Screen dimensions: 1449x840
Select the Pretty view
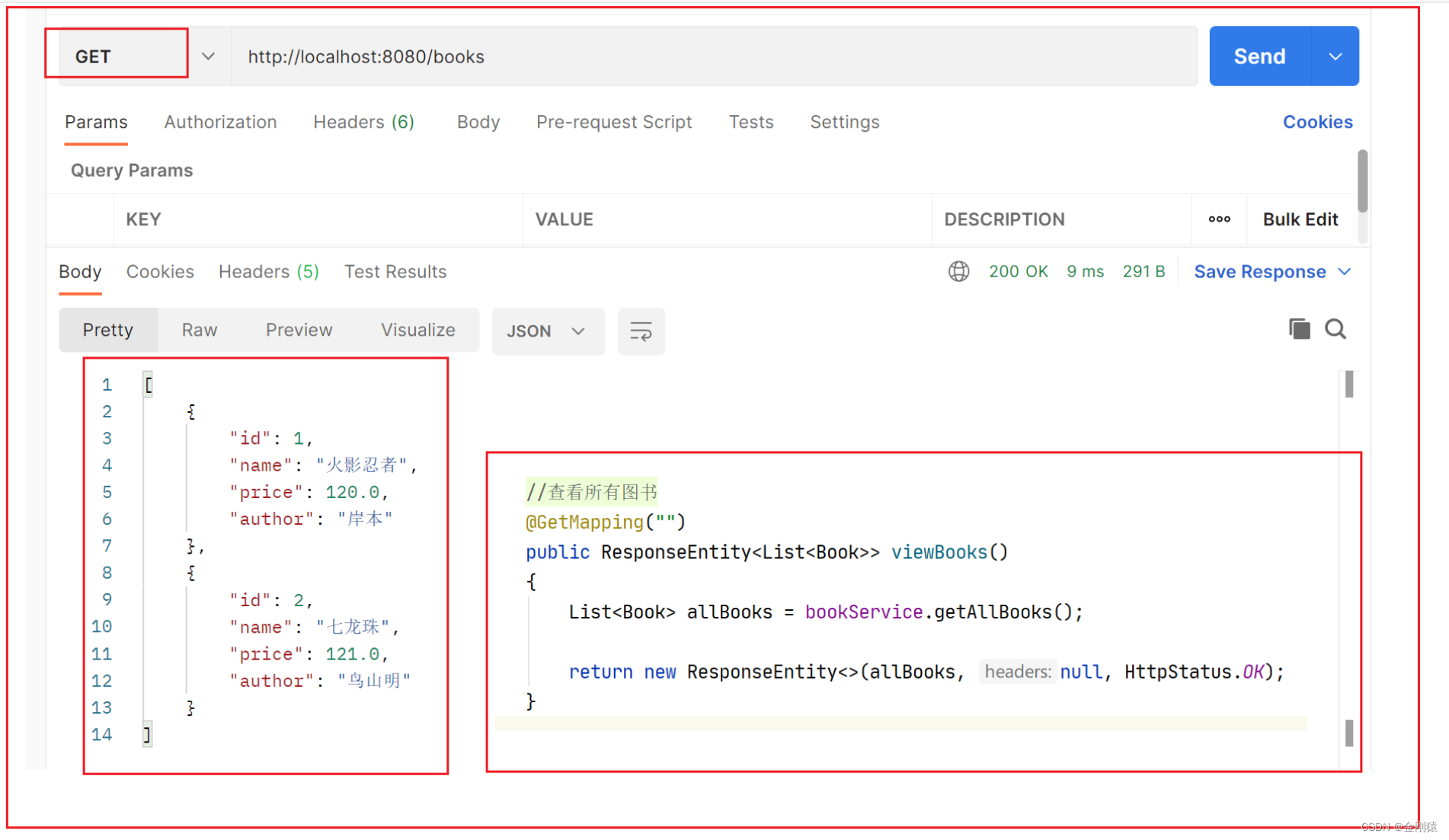(x=108, y=331)
